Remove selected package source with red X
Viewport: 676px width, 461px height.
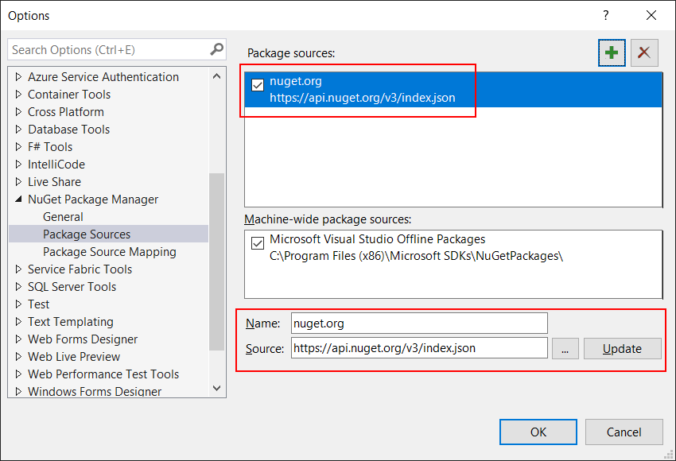tap(644, 53)
